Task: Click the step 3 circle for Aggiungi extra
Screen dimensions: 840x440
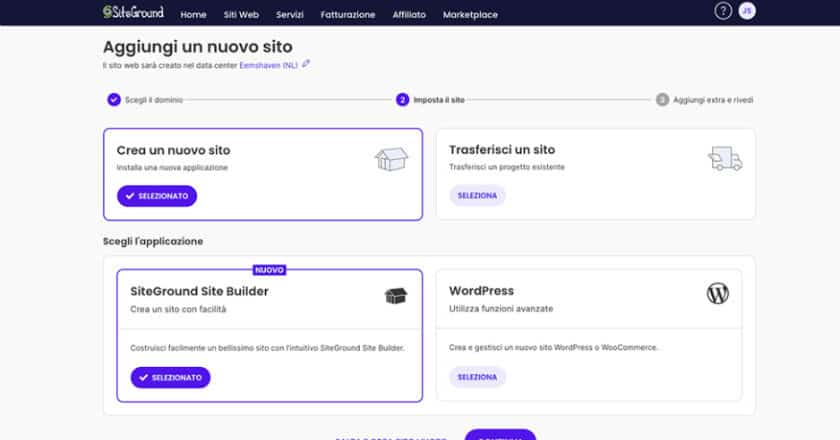Action: coord(662,100)
